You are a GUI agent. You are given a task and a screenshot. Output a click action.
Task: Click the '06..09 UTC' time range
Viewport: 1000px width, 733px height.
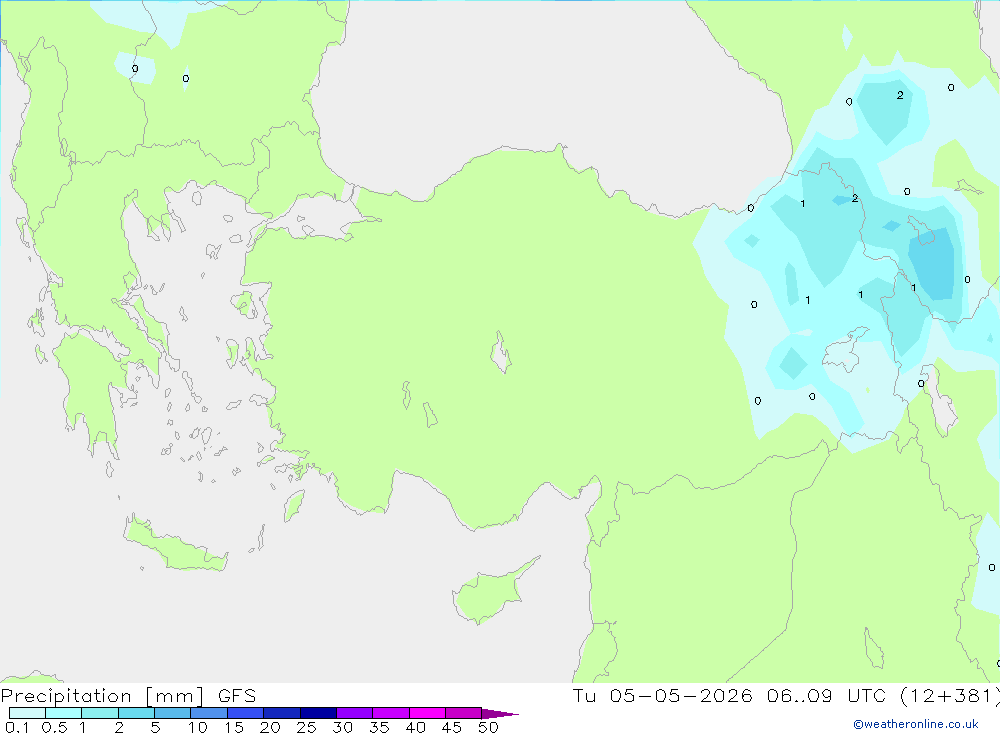point(826,695)
